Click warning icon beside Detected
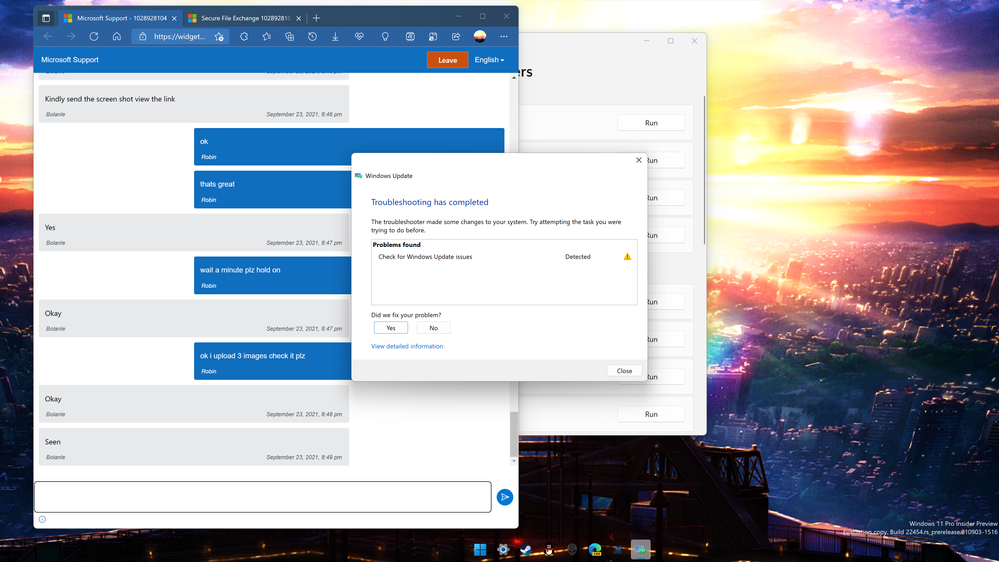 (x=627, y=257)
